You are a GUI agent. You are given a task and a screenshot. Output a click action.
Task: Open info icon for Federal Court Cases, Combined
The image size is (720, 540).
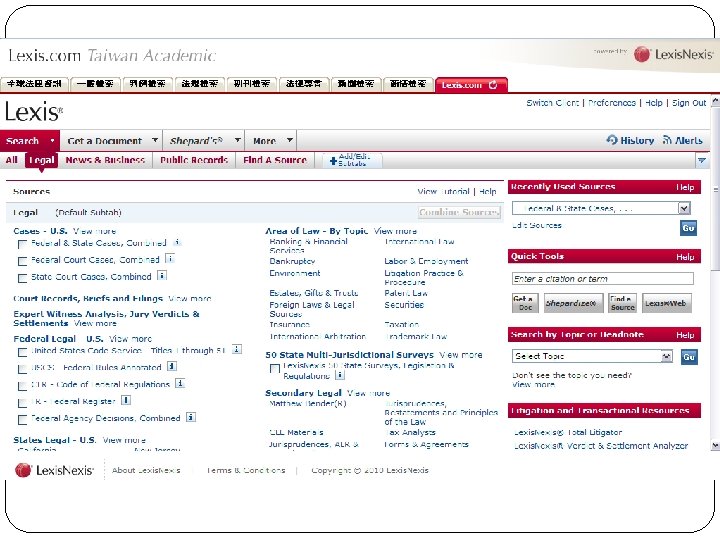pyautogui.click(x=170, y=259)
